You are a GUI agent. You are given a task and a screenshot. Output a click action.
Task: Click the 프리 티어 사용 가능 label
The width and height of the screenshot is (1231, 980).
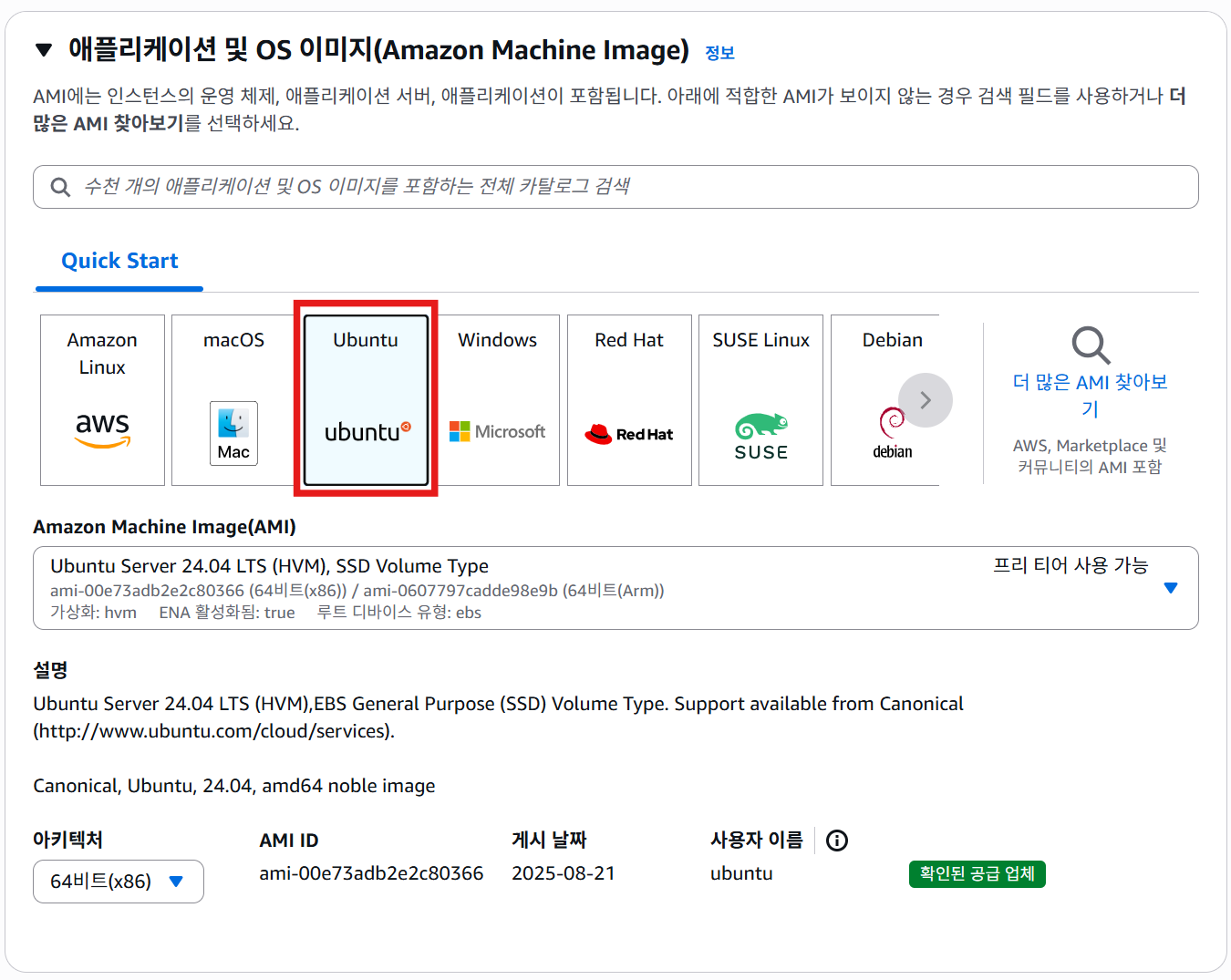point(1071,565)
